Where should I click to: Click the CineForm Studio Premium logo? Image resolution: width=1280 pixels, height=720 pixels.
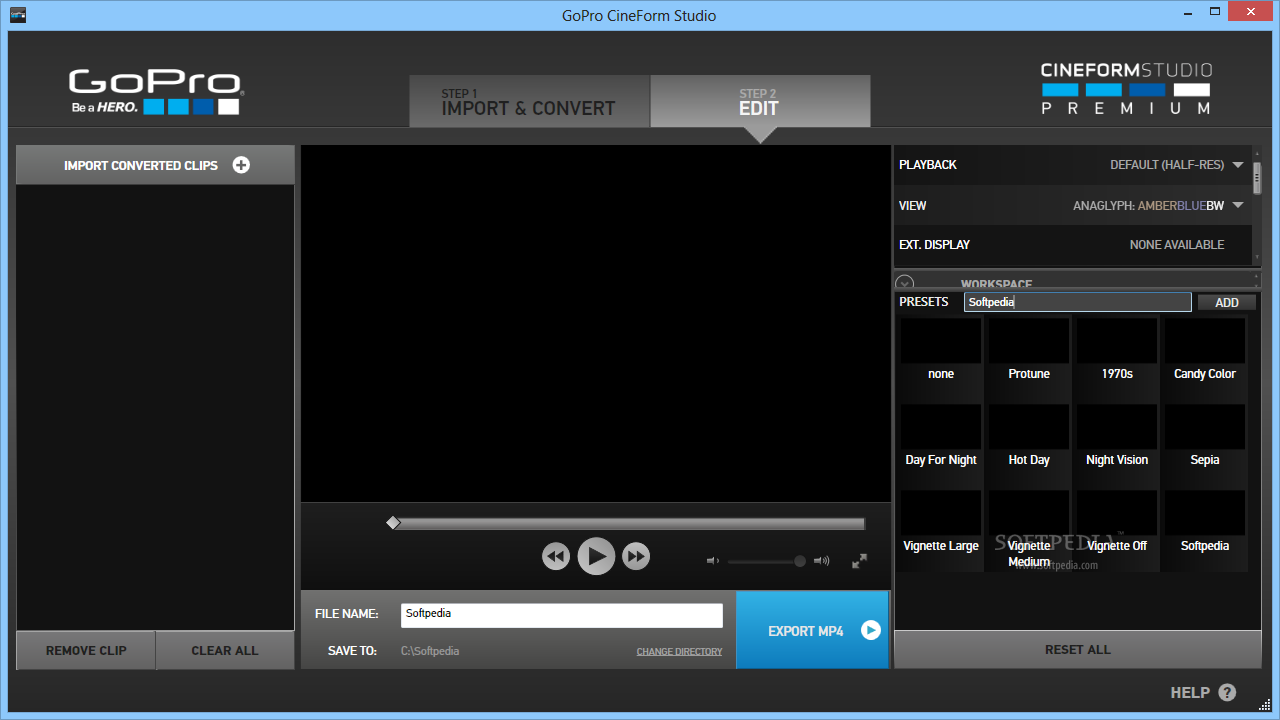pyautogui.click(x=1126, y=88)
